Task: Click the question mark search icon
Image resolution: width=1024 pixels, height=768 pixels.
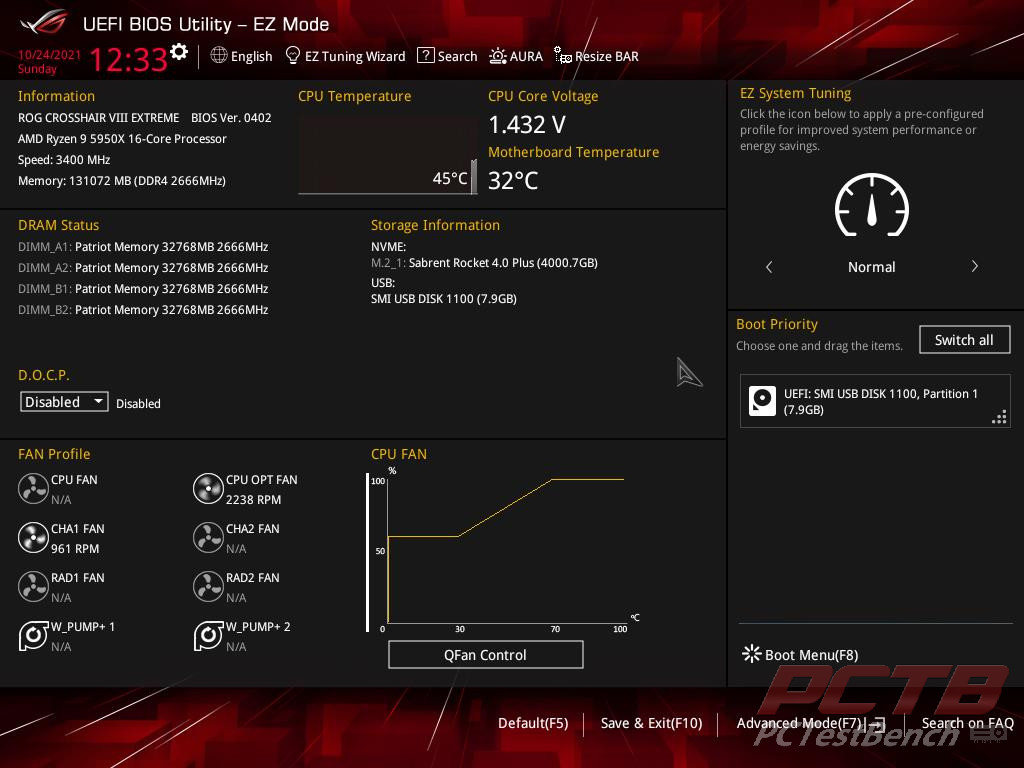Action: (425, 56)
